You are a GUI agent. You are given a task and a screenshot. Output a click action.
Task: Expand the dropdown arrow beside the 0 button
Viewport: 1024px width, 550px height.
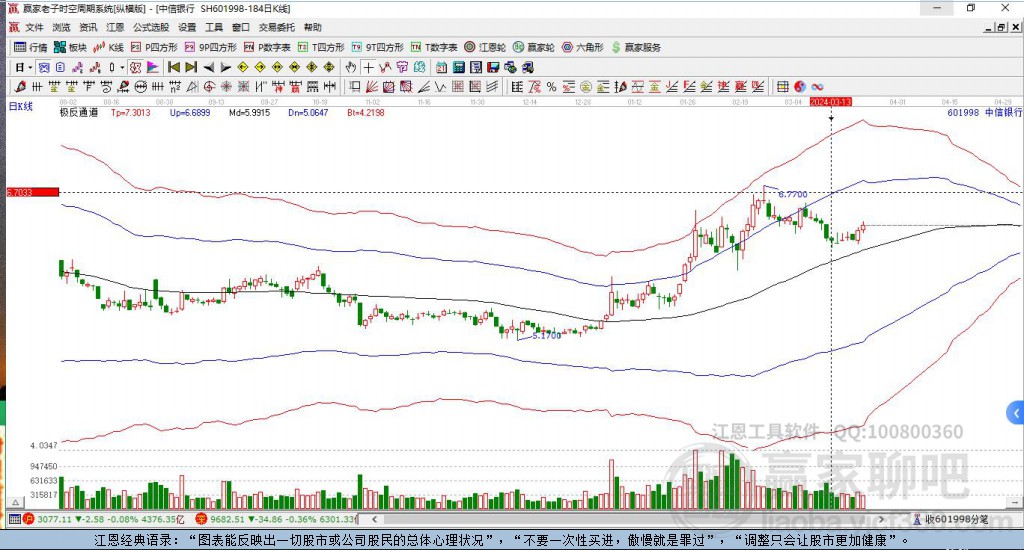[122, 67]
